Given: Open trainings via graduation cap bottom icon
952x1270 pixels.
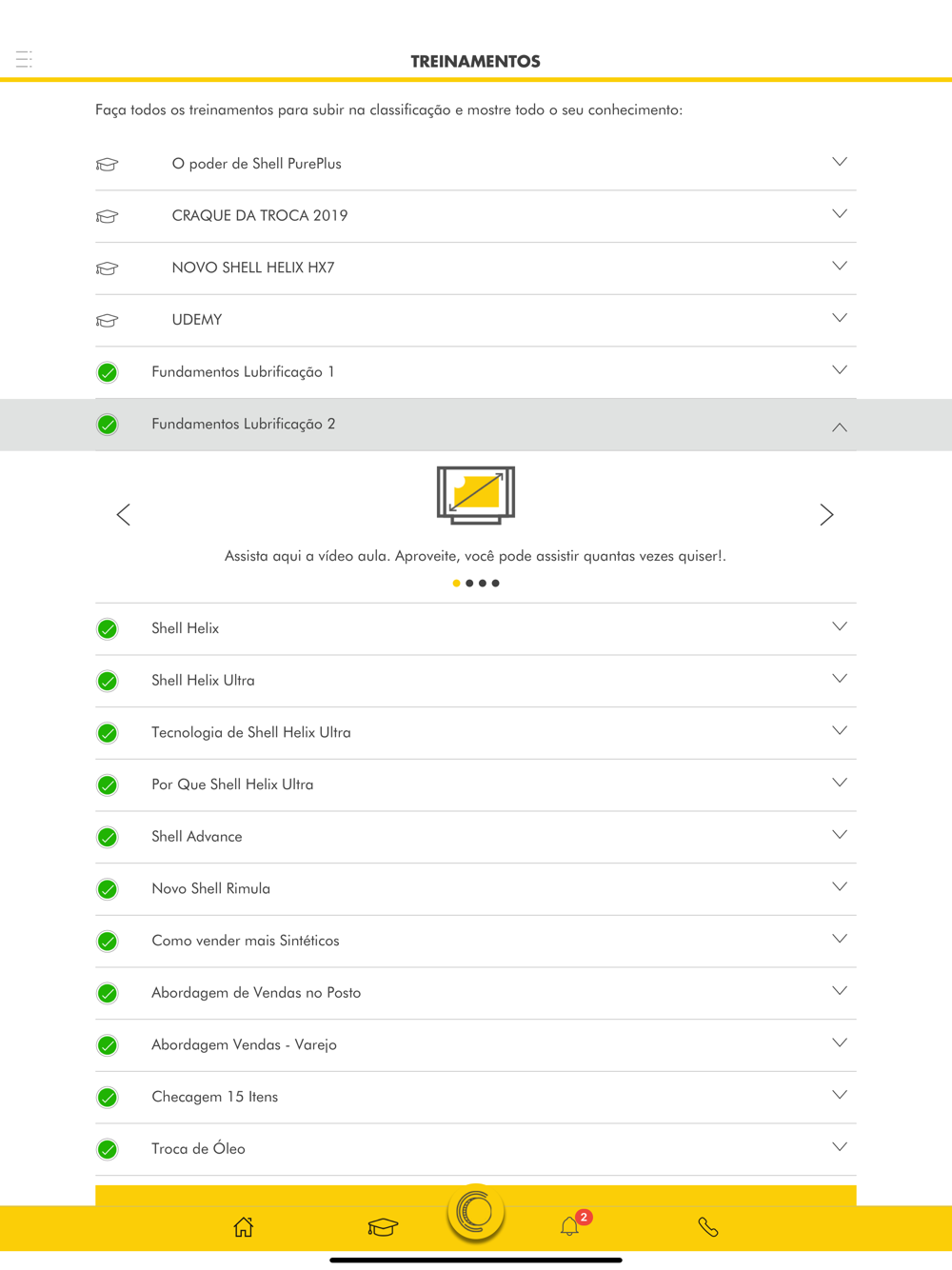Looking at the screenshot, I should point(383,1227).
